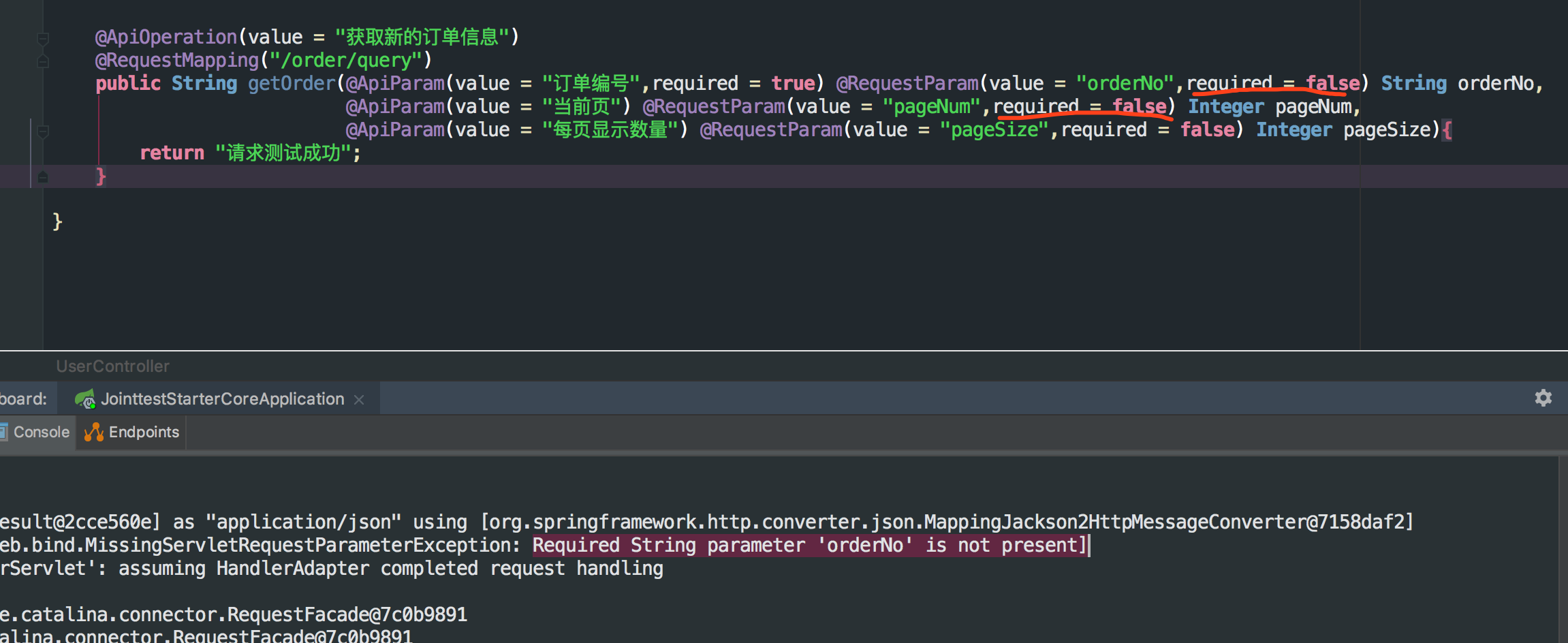Collapse the @ApiOperation fold marker in gutter
The width and height of the screenshot is (1568, 643).
tap(42, 39)
